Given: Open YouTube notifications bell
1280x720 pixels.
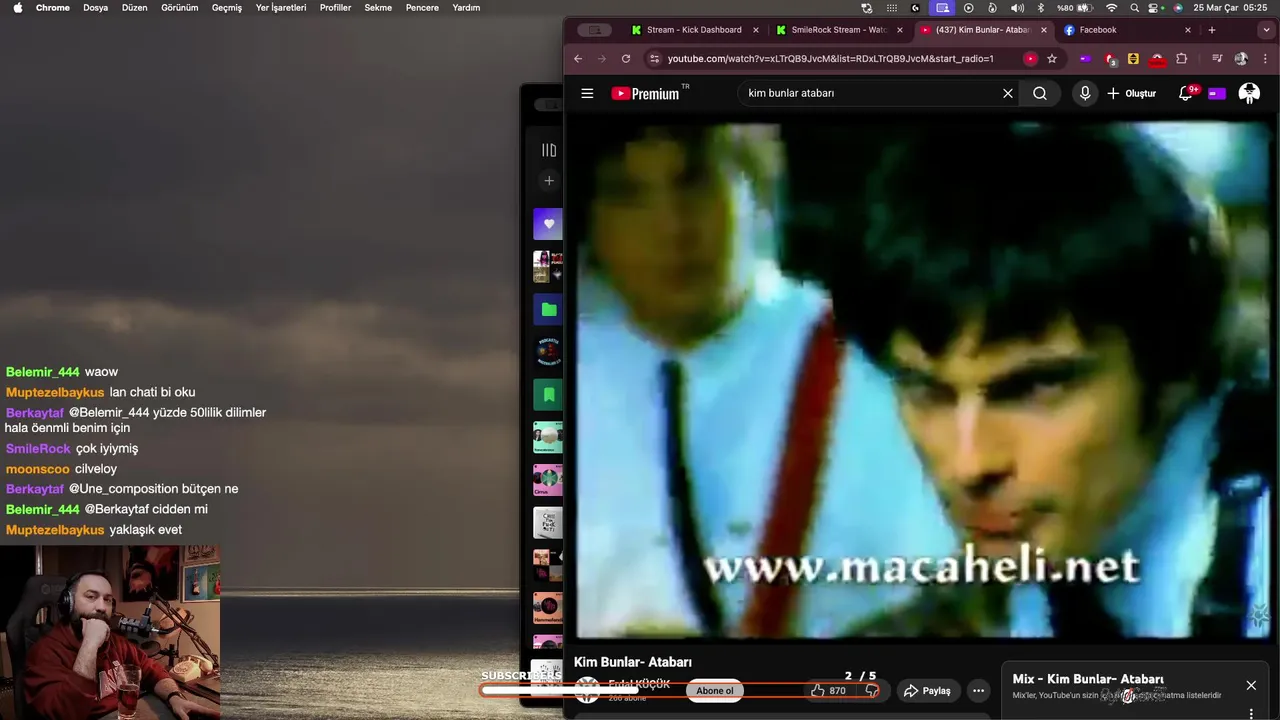Looking at the screenshot, I should coord(1186,93).
